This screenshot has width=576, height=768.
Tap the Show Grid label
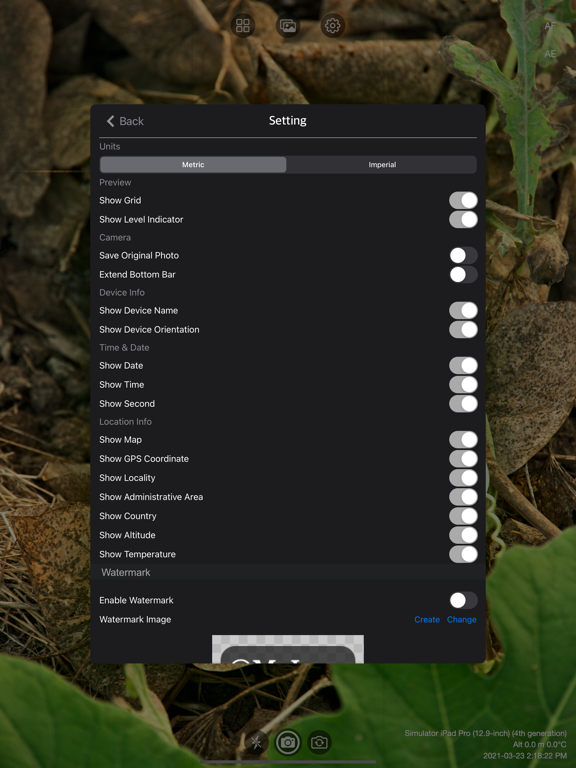tap(120, 200)
